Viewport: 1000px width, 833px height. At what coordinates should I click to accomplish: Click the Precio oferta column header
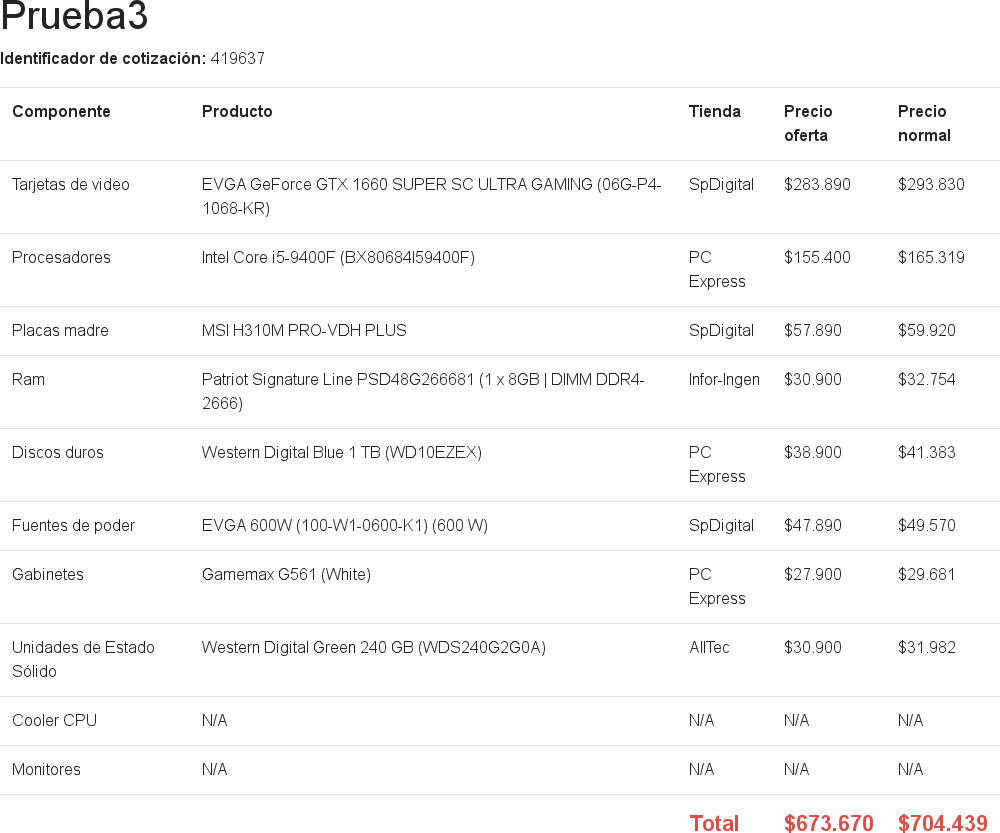point(808,124)
